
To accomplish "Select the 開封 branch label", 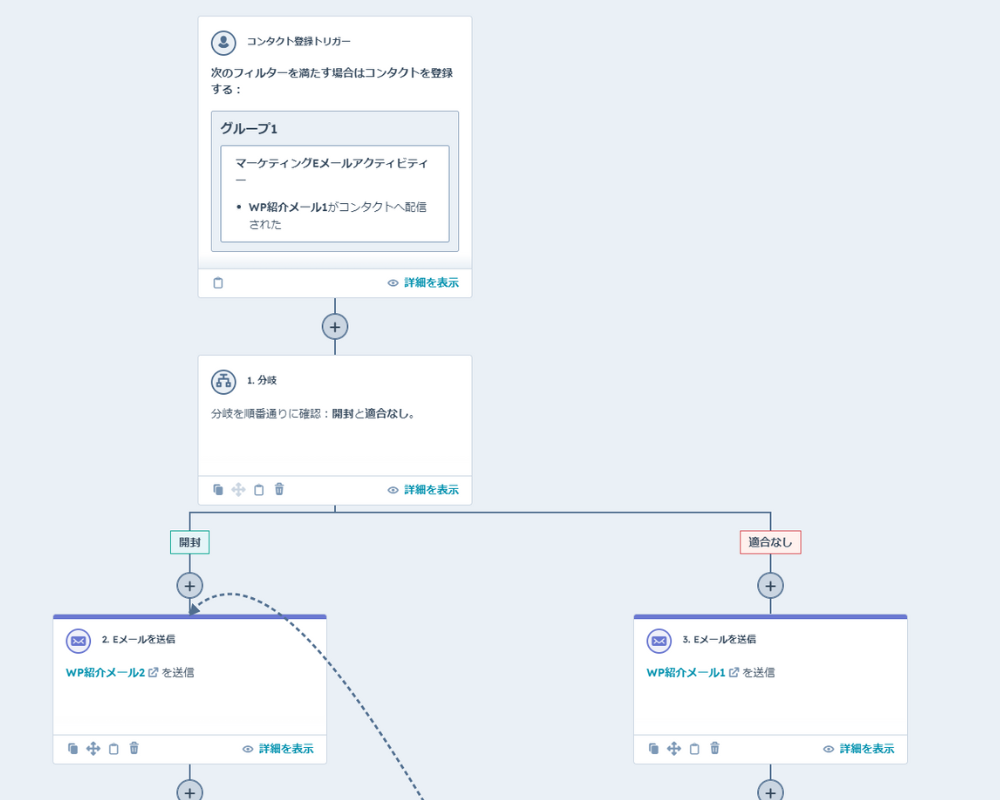I will (190, 542).
